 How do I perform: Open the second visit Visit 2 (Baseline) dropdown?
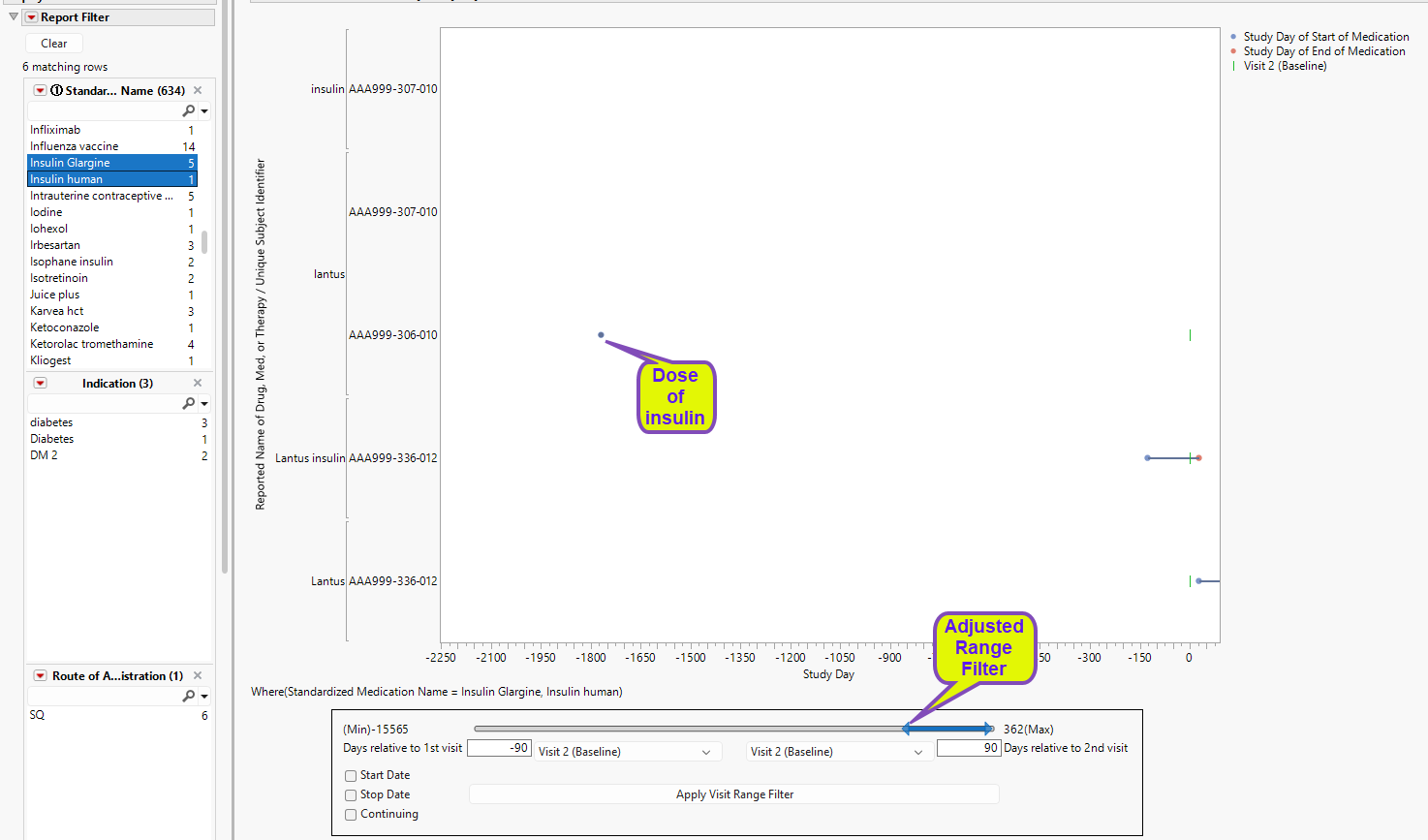(839, 752)
